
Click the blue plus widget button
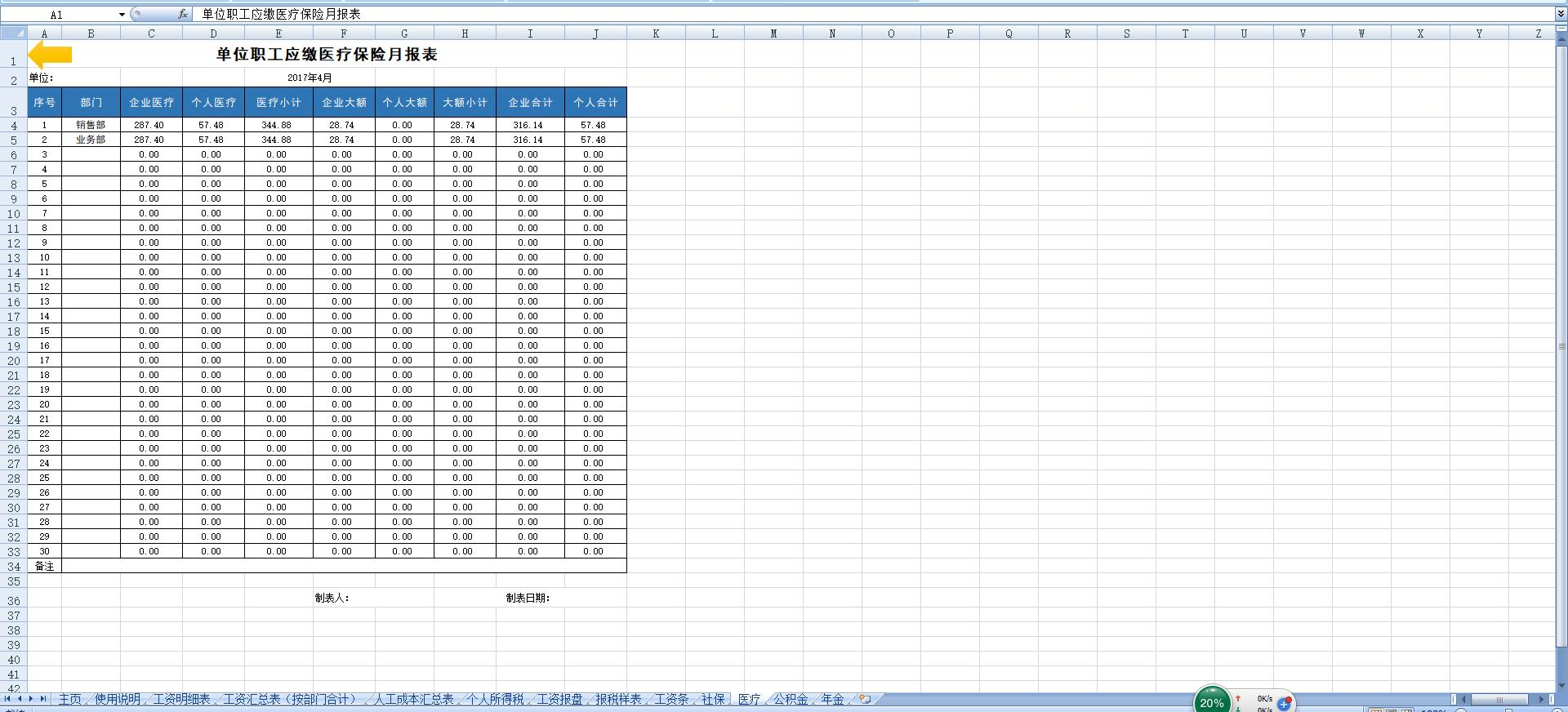[x=1285, y=703]
